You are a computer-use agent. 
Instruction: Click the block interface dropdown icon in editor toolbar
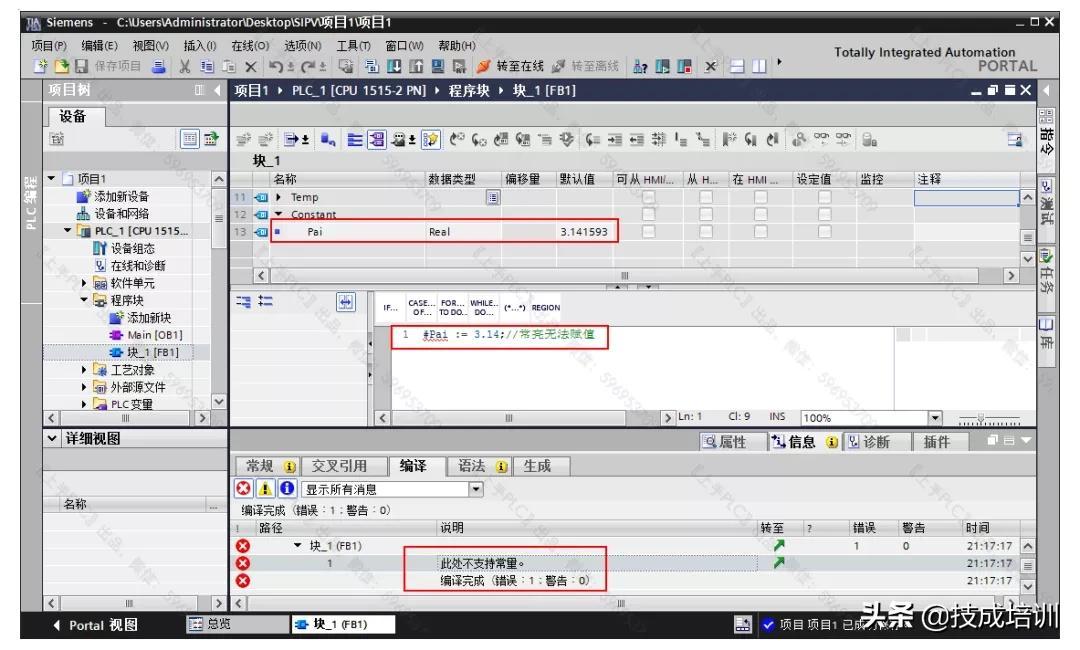point(296,140)
